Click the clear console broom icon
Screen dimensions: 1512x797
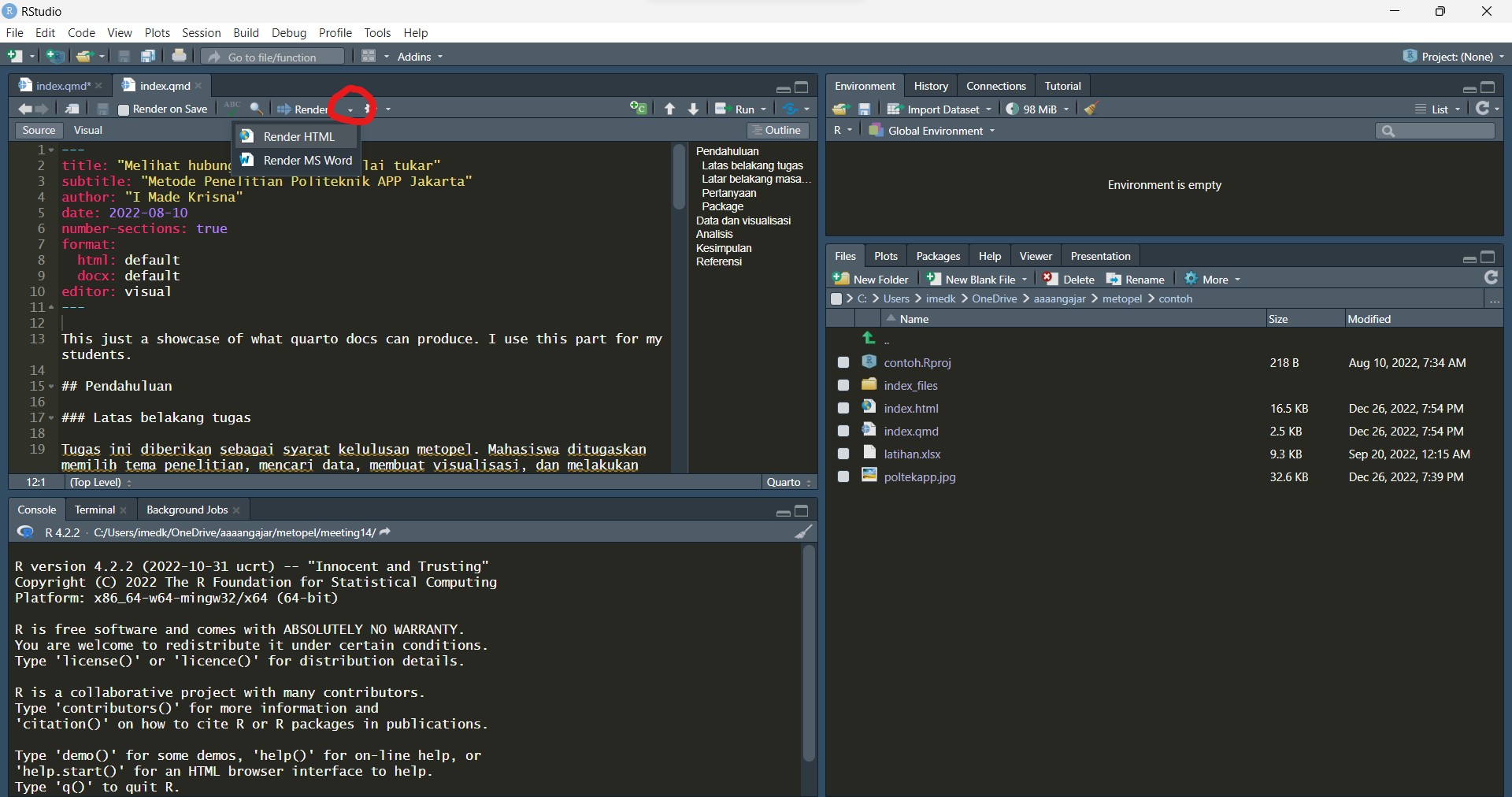pyautogui.click(x=802, y=532)
